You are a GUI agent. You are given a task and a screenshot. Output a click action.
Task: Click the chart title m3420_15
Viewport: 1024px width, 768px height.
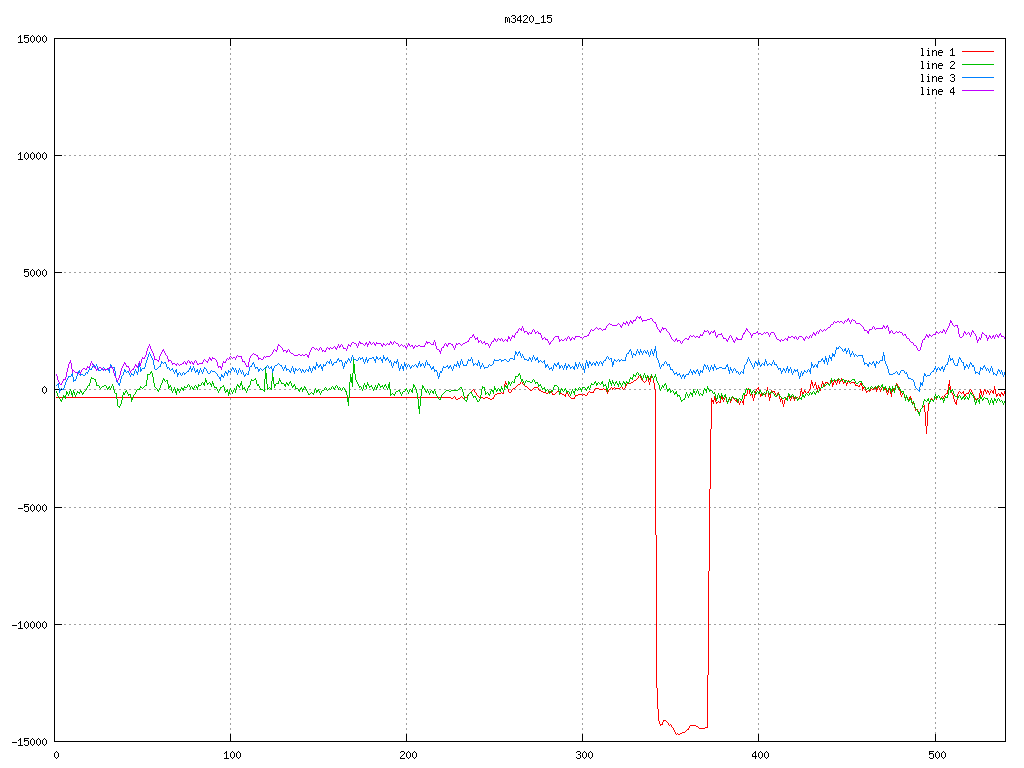[528, 19]
